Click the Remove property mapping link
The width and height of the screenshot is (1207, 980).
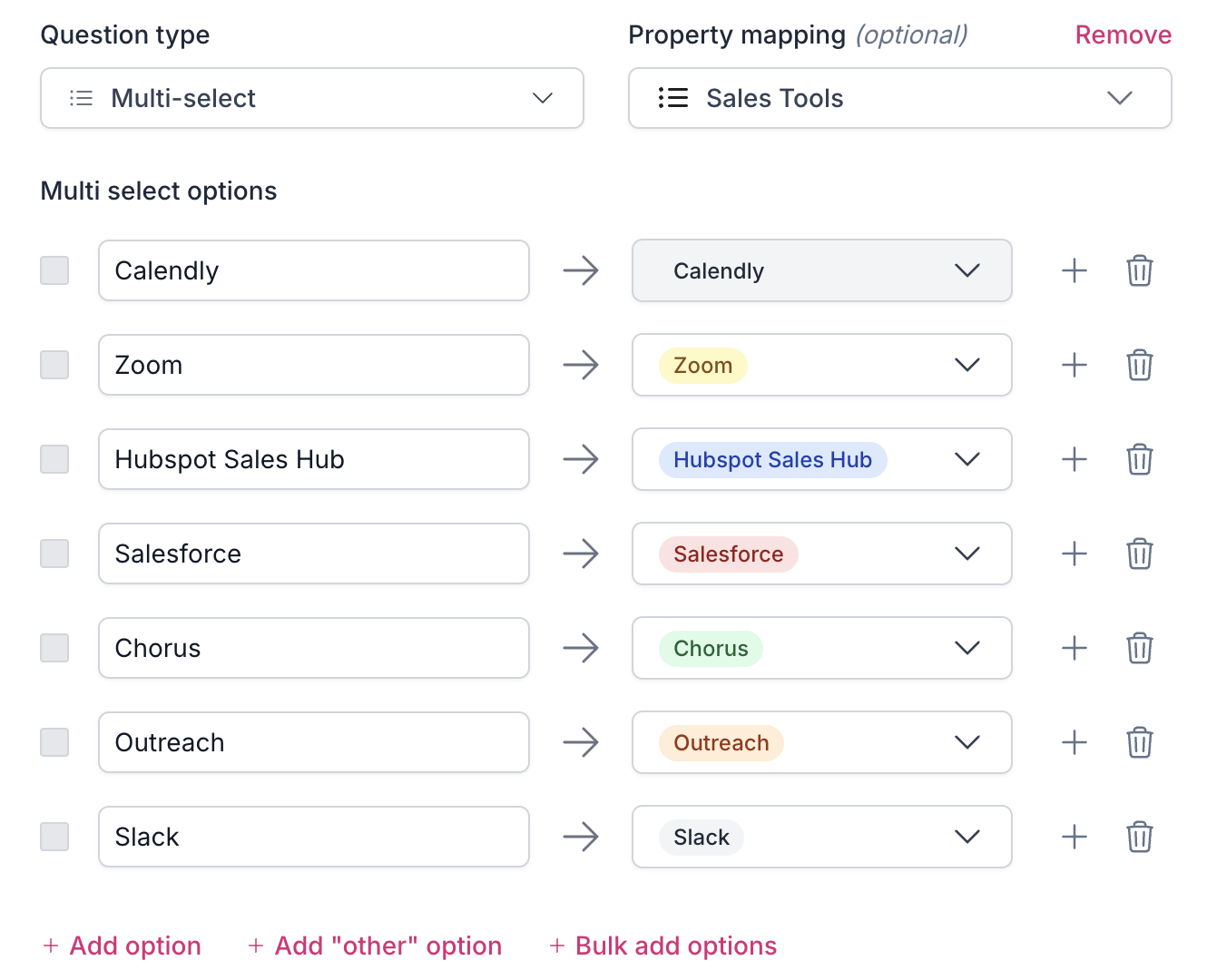coord(1123,34)
